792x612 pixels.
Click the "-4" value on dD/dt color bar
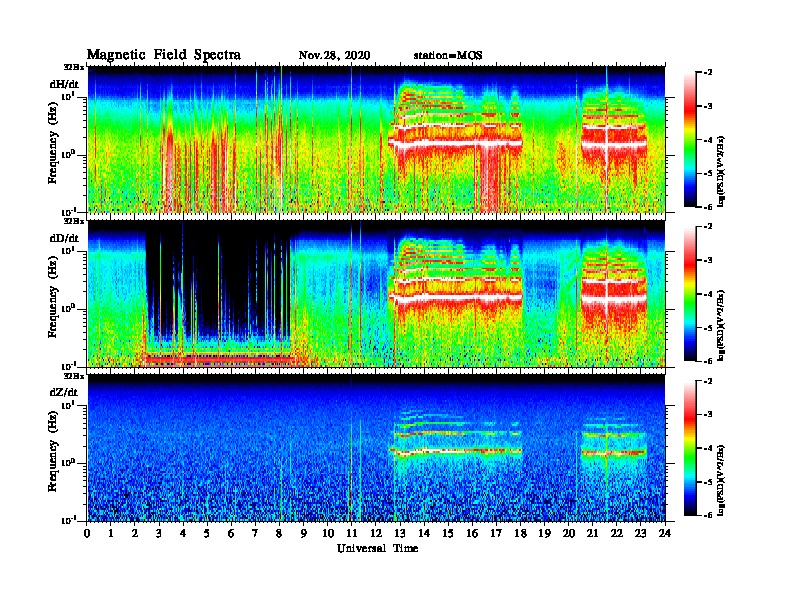click(709, 294)
